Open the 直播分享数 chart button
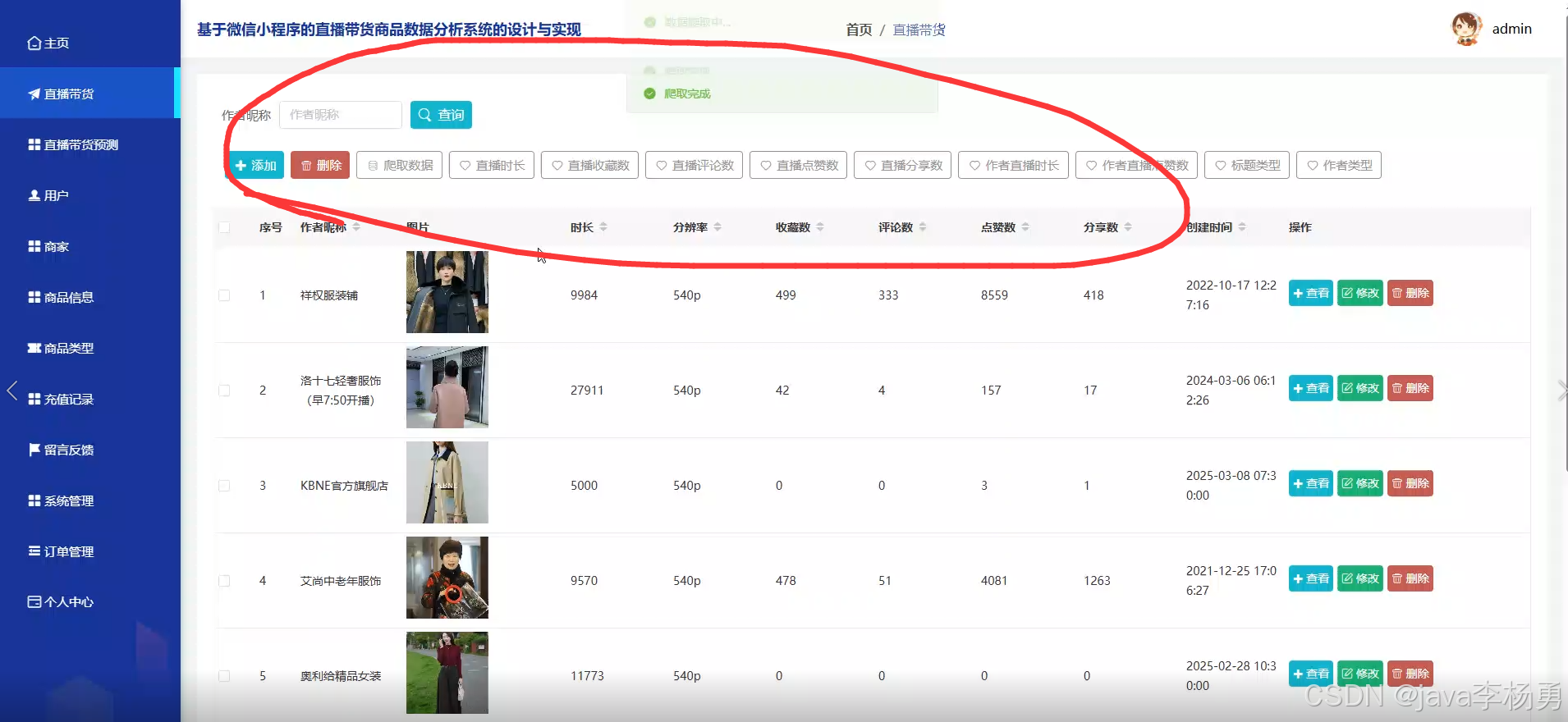The image size is (1568, 722). [902, 165]
